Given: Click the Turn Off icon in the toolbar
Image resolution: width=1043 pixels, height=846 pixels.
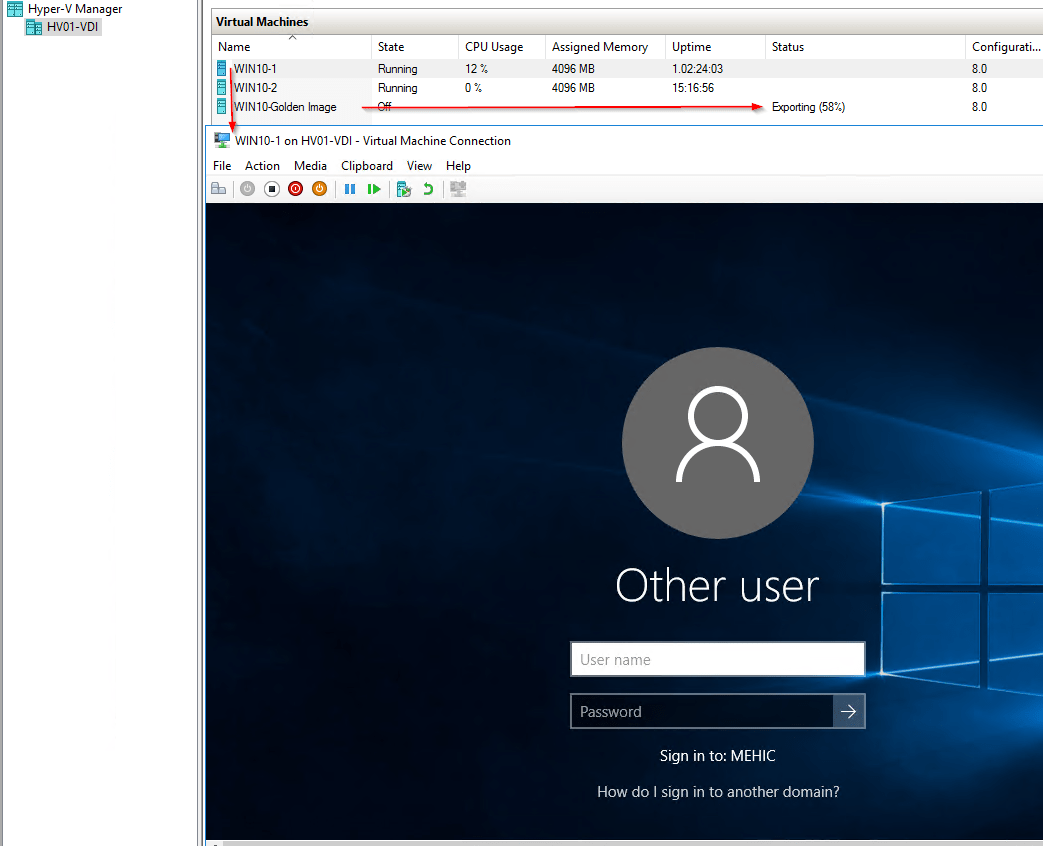Looking at the screenshot, I should click(x=271, y=188).
